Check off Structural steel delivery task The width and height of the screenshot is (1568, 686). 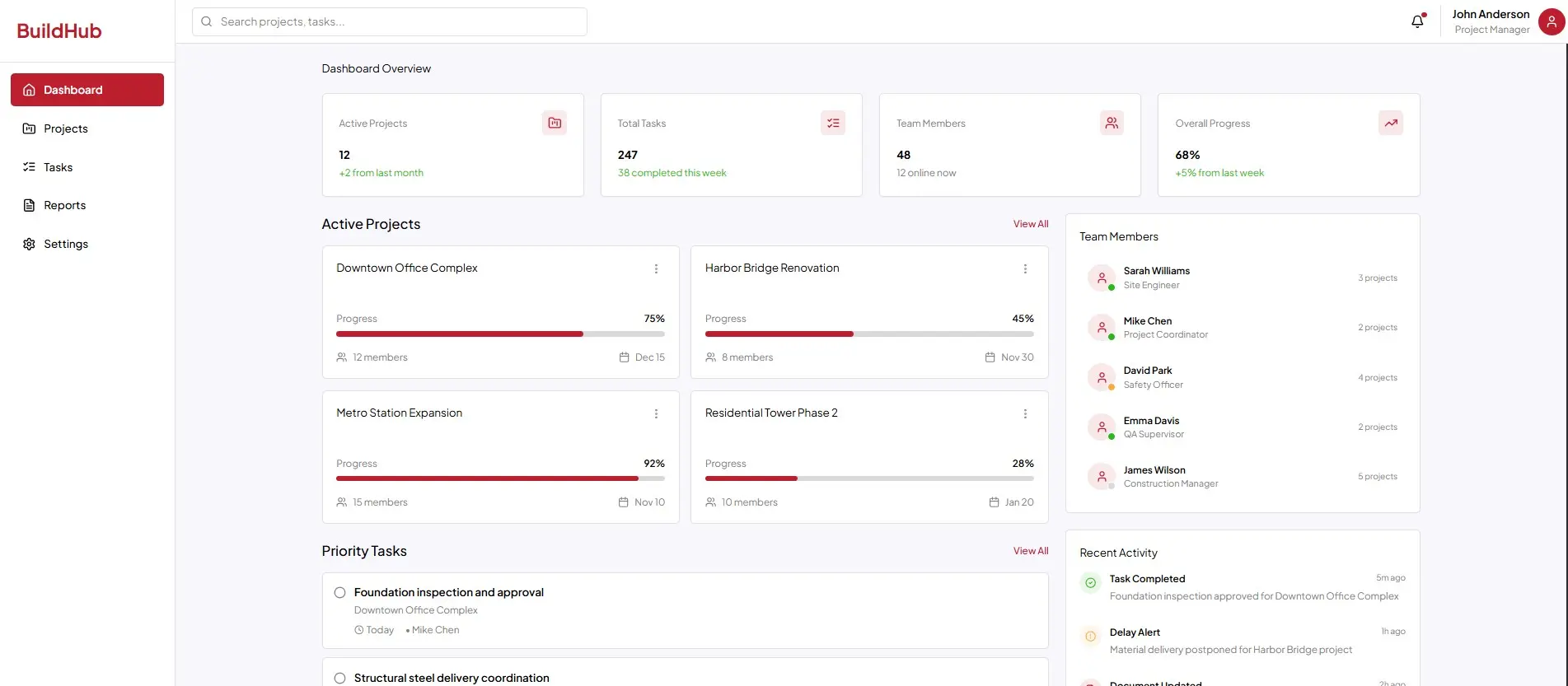coord(339,679)
